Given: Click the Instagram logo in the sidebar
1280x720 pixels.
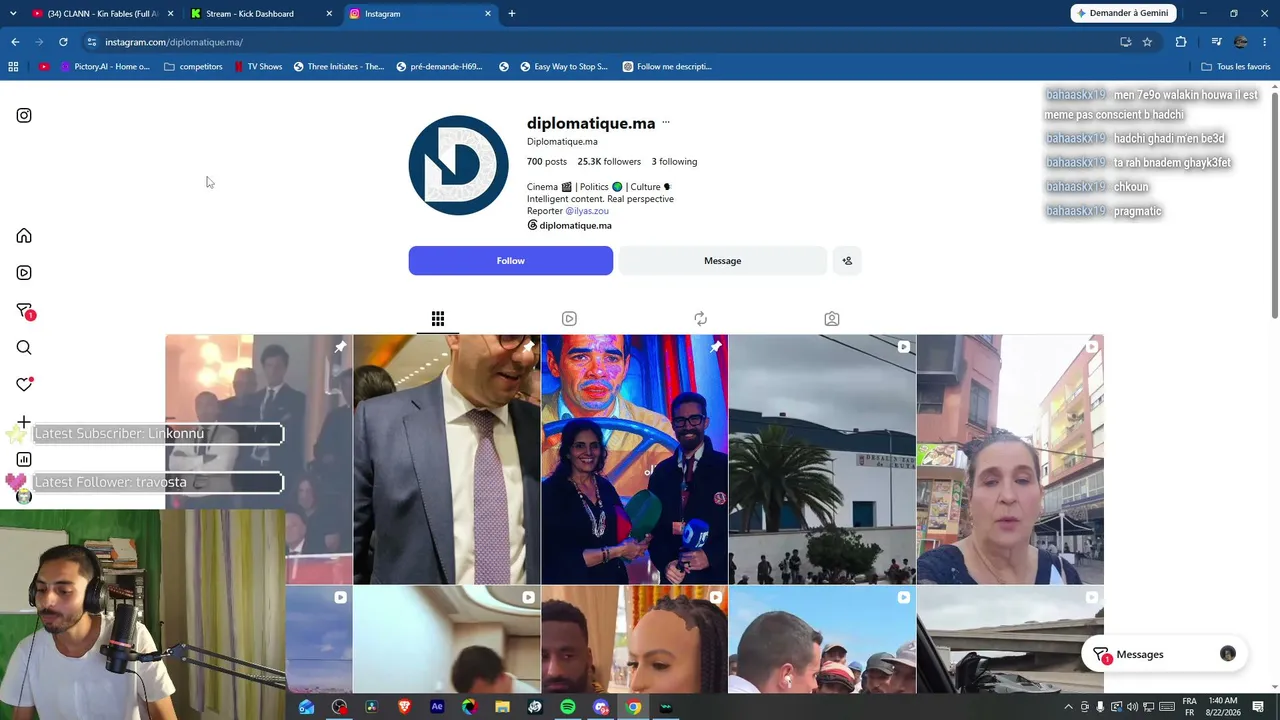Looking at the screenshot, I should pos(24,115).
